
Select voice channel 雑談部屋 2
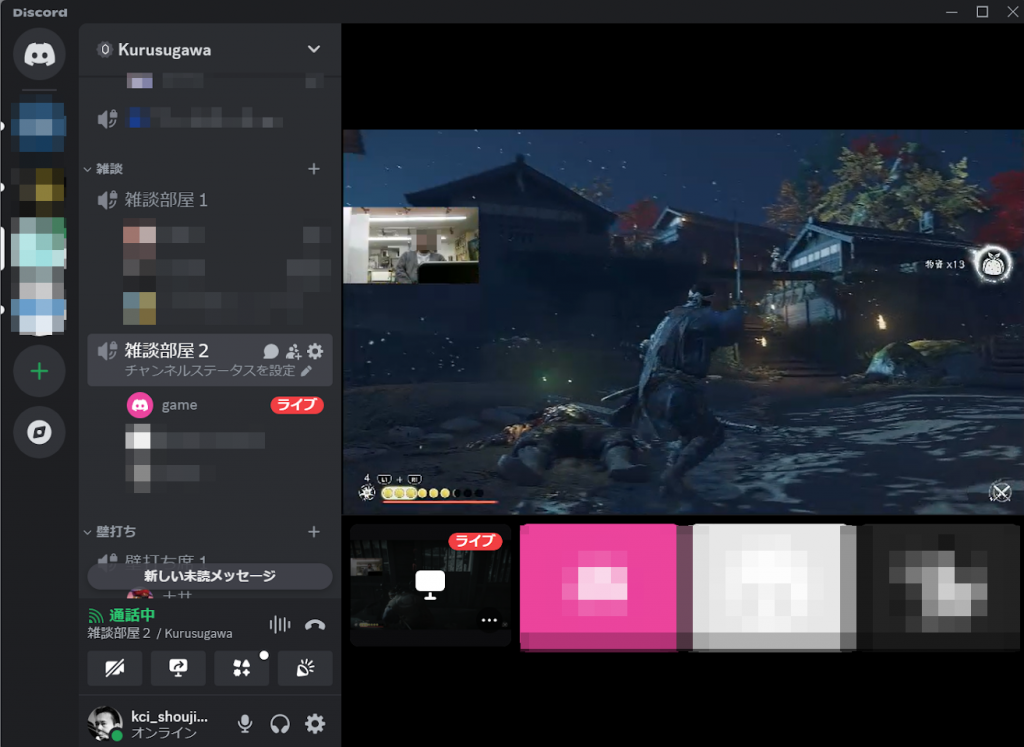click(210, 360)
